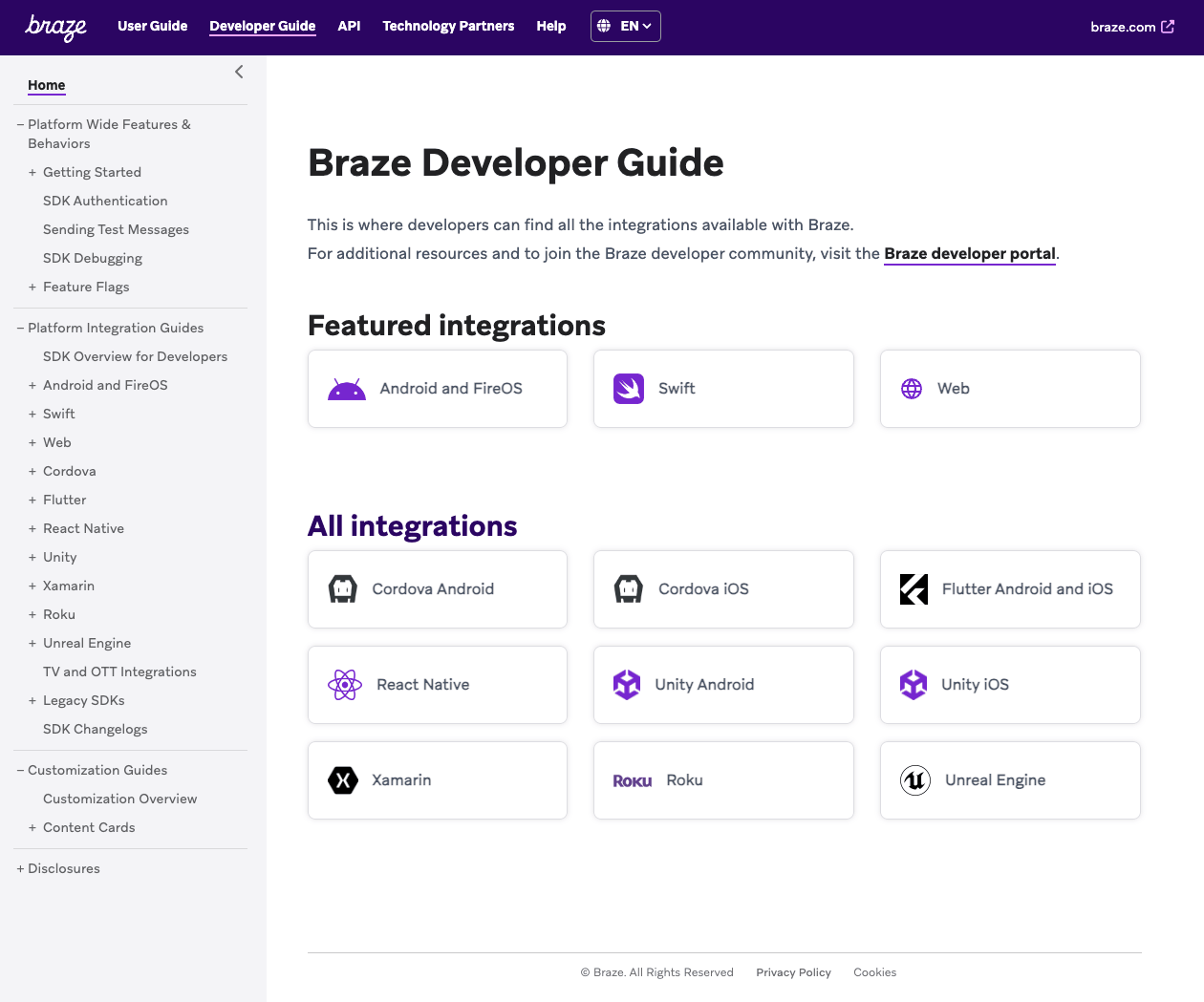Expand Roku sidebar item

coord(32,614)
